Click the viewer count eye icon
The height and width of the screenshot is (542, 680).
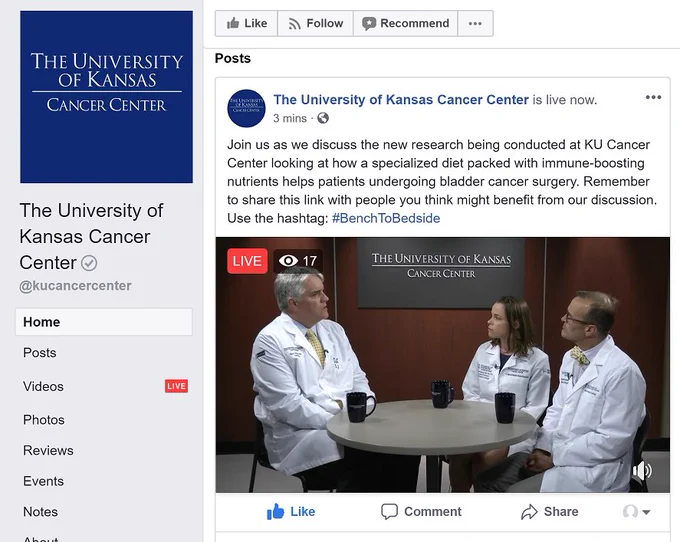click(288, 261)
